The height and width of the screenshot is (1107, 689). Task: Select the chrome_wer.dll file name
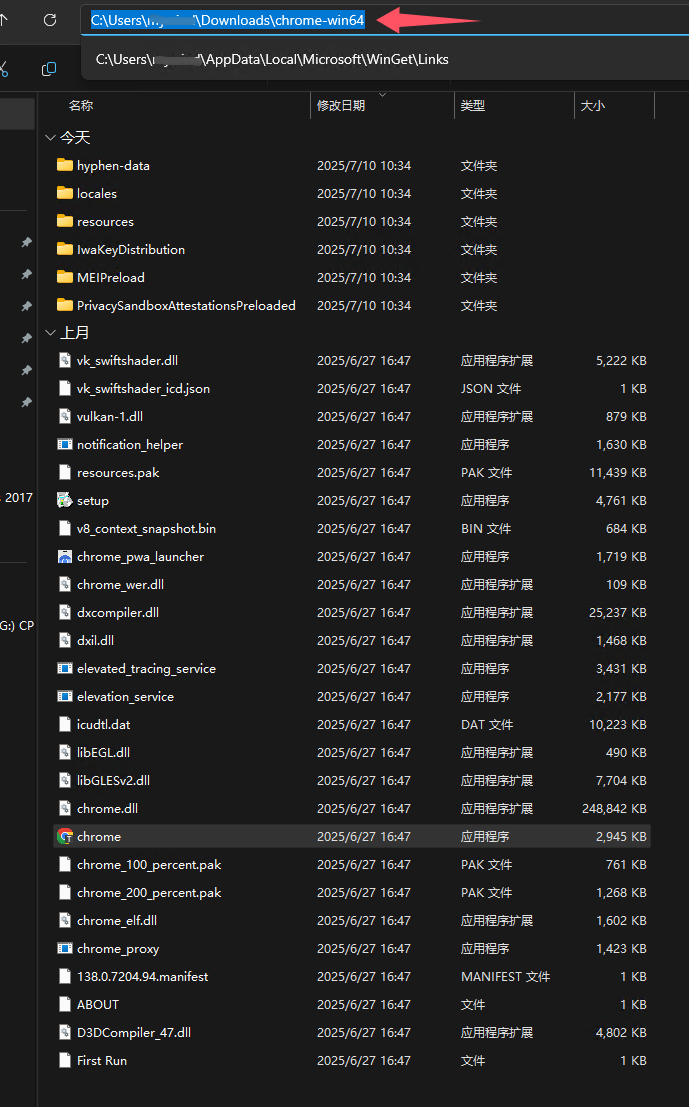tap(120, 585)
